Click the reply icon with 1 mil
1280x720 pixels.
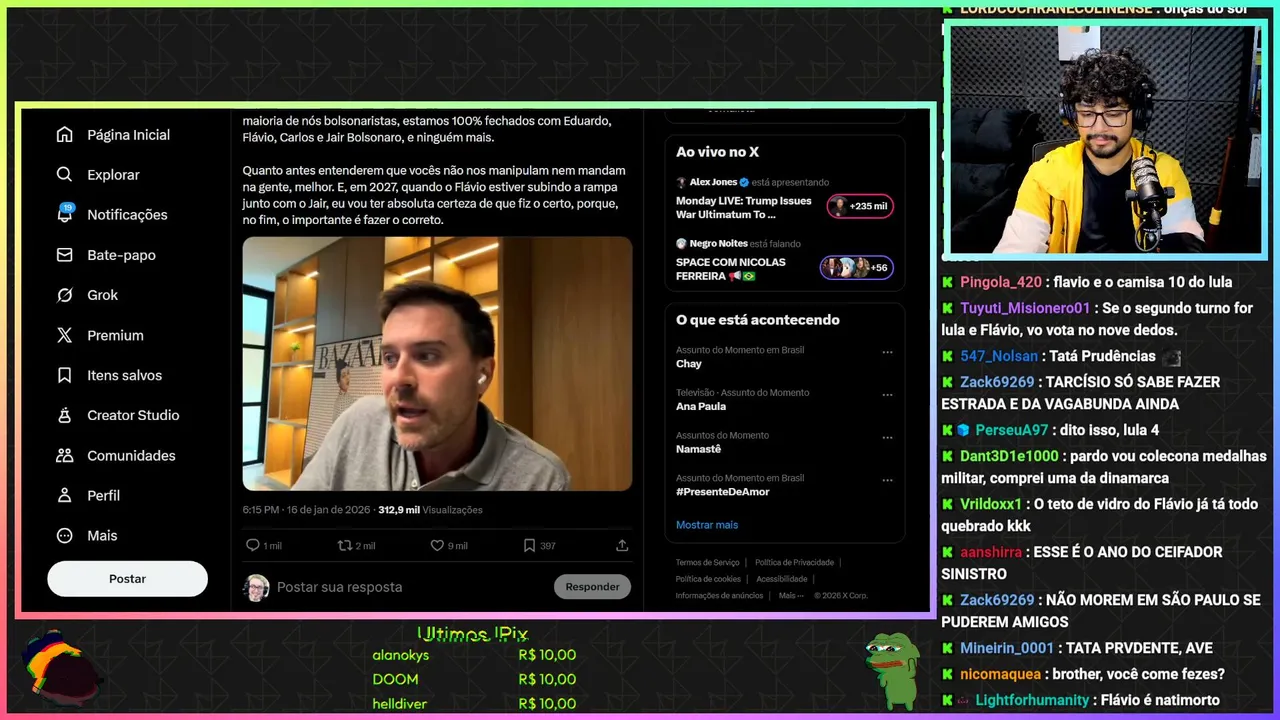point(252,545)
